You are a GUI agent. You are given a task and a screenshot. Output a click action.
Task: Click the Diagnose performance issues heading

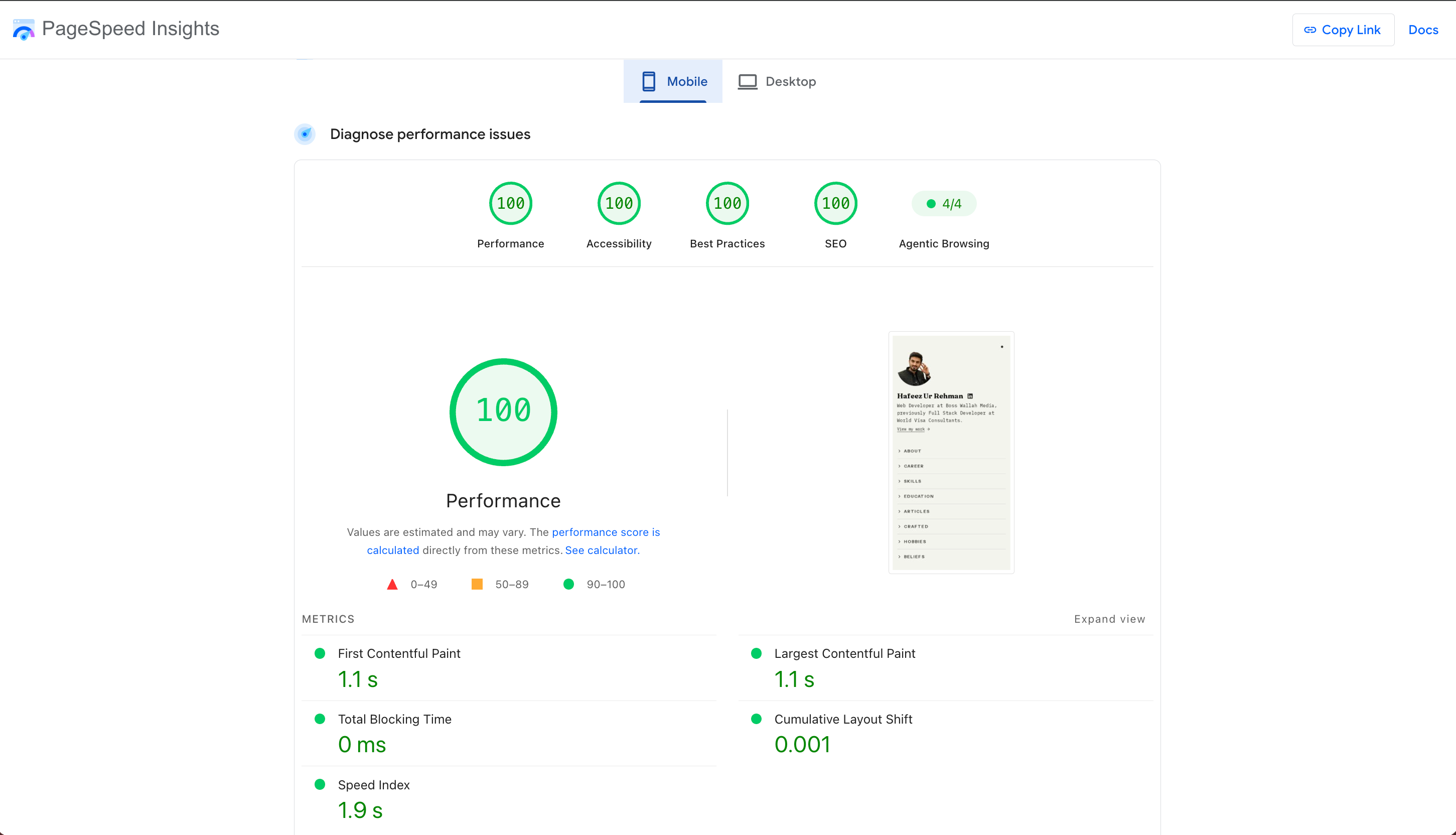pos(430,134)
